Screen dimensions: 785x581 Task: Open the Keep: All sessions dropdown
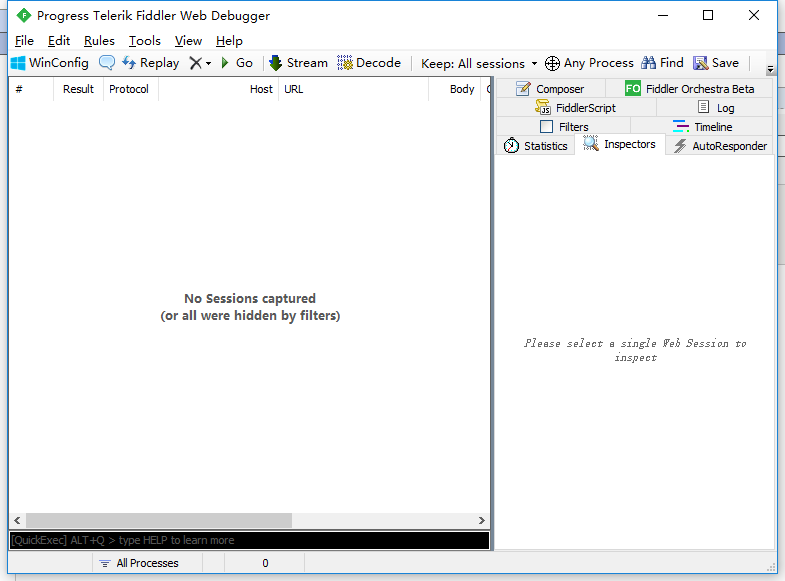(x=479, y=64)
